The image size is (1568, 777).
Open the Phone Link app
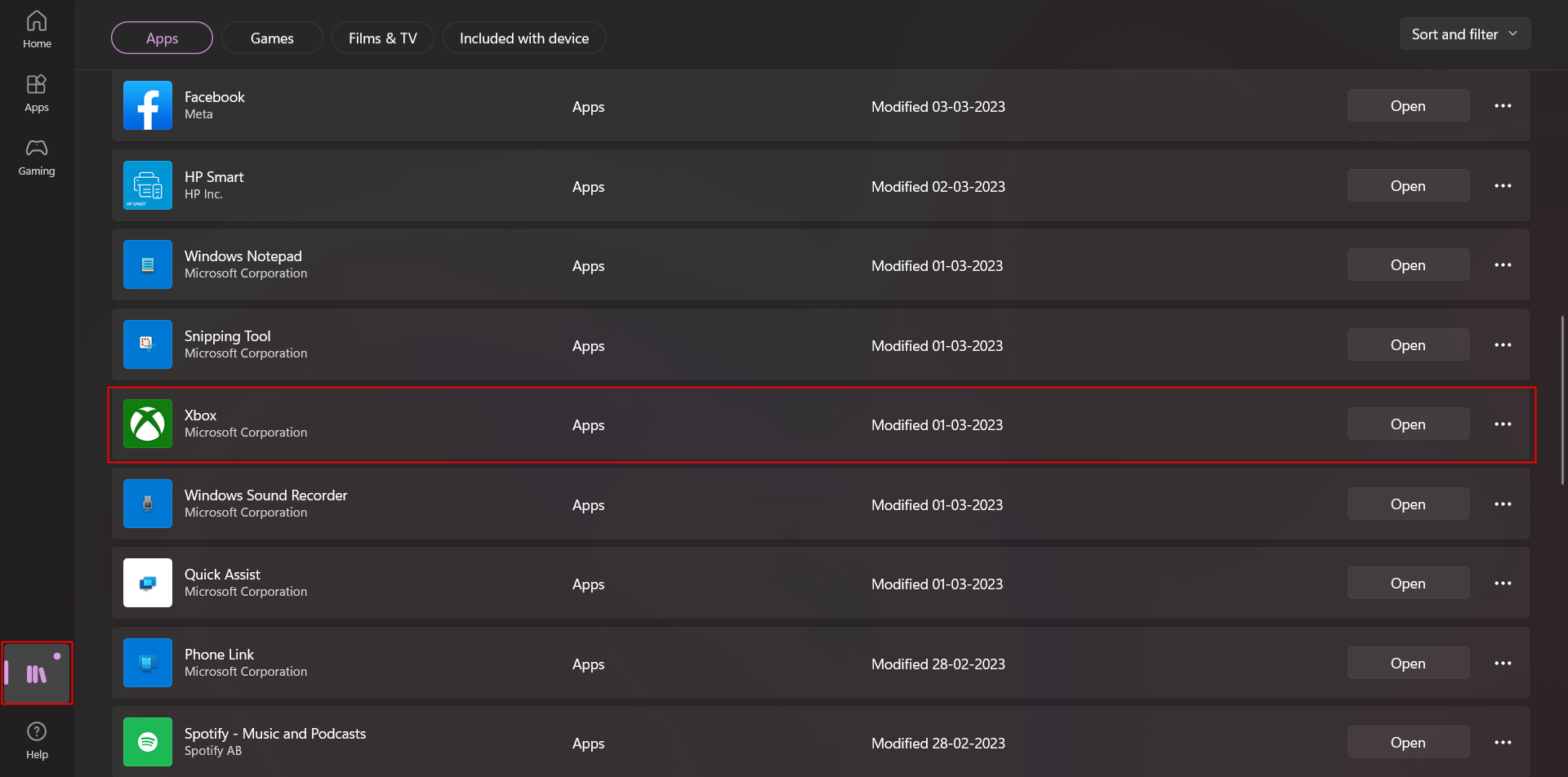1408,664
